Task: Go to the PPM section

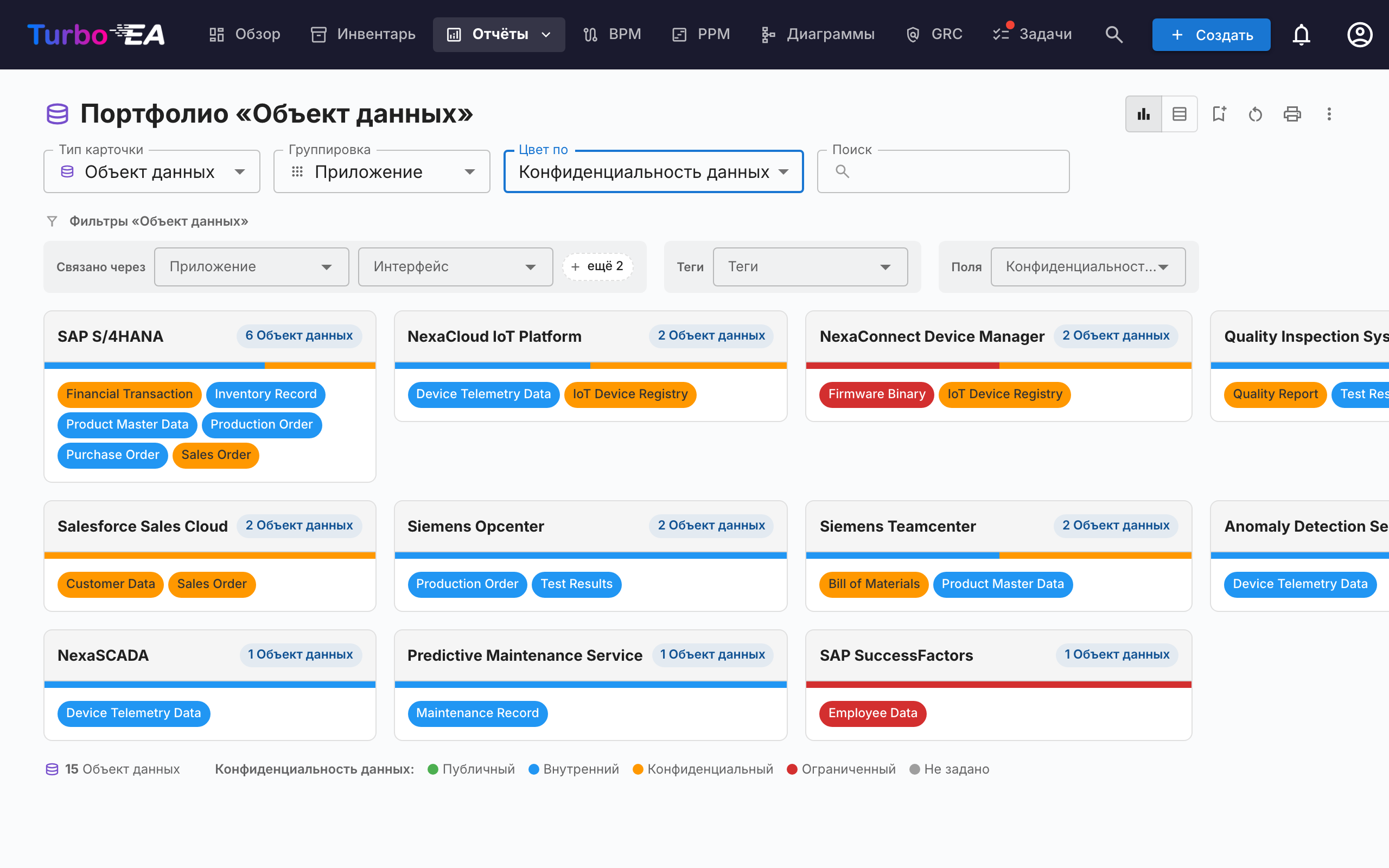Action: coord(701,34)
